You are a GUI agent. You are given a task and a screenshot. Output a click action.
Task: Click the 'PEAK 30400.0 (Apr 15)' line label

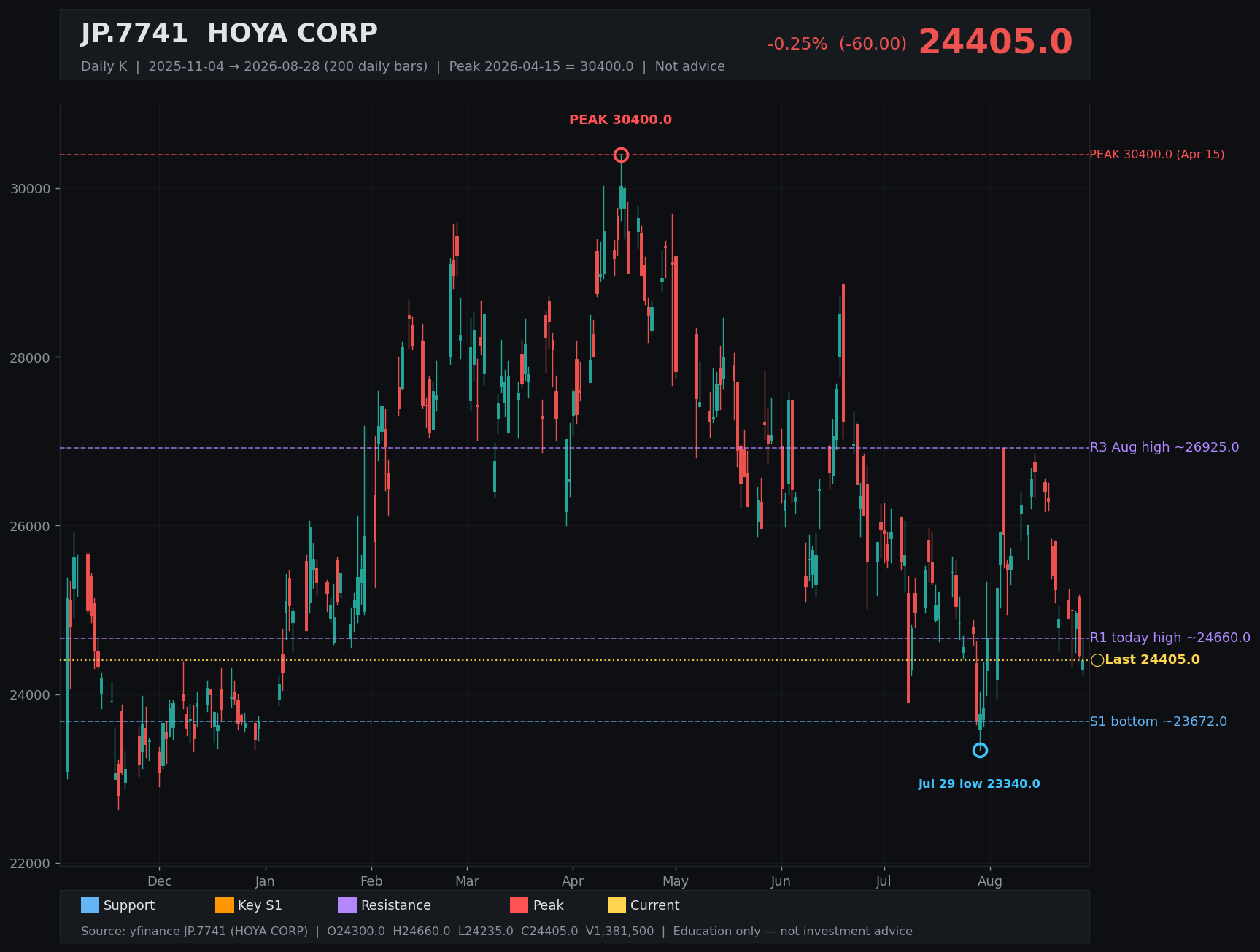1157,155
